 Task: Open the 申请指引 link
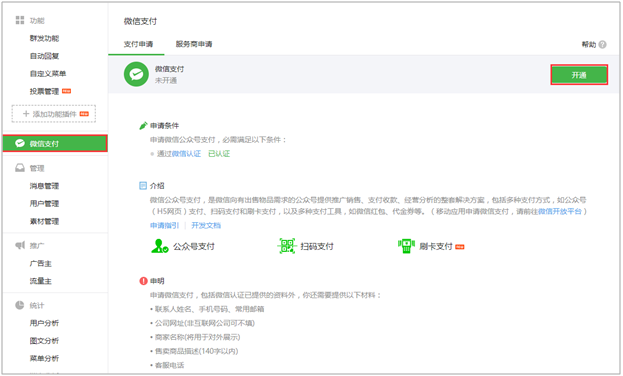coord(164,225)
